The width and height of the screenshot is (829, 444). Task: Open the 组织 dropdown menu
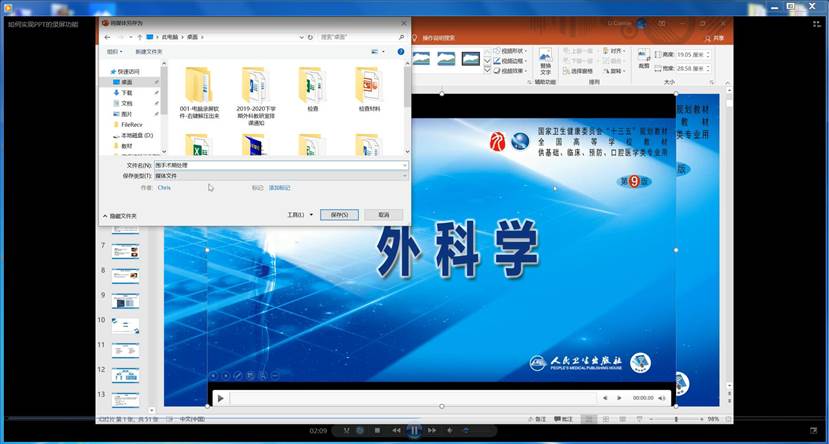tap(114, 52)
